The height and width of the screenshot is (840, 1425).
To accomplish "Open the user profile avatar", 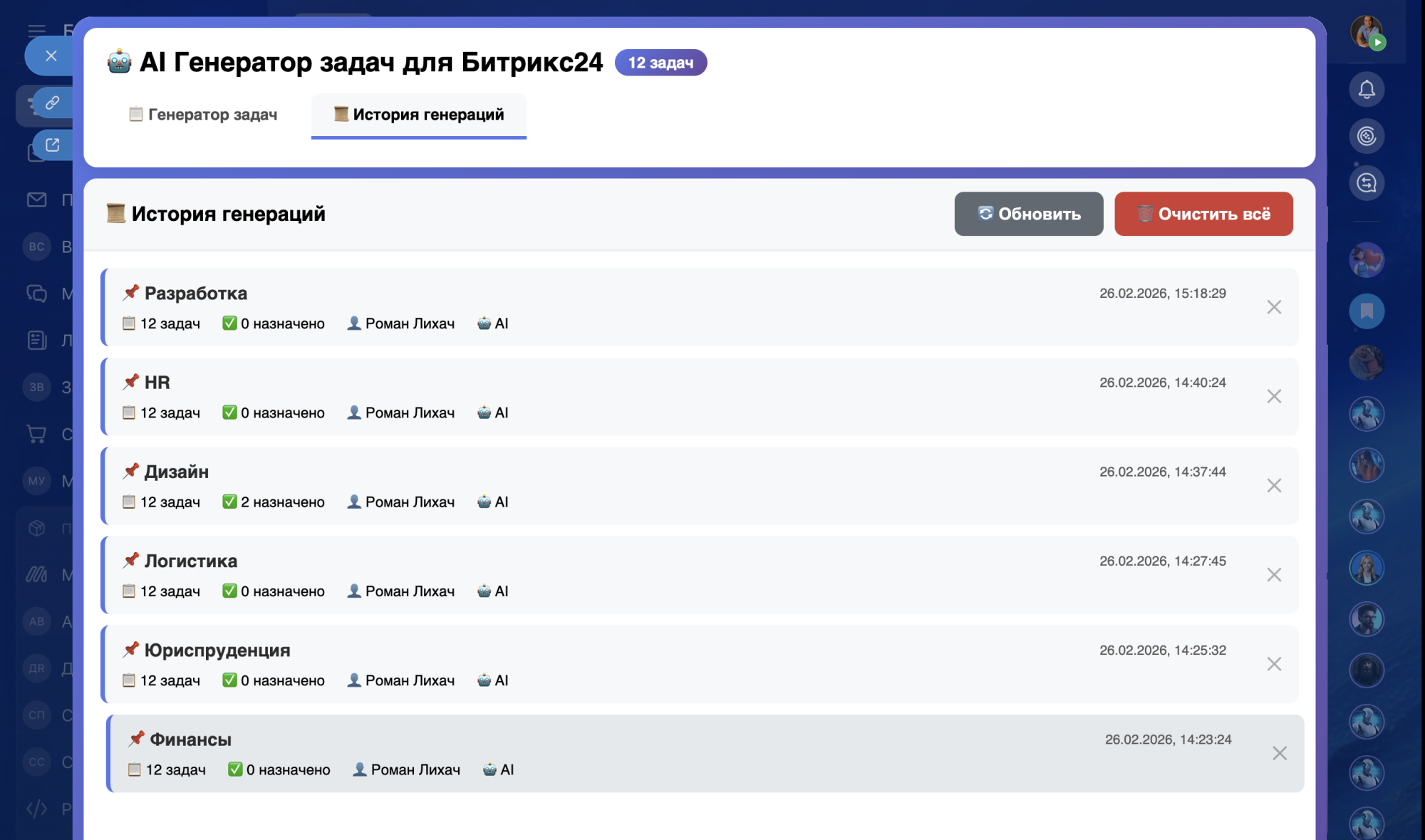I will pos(1367,32).
